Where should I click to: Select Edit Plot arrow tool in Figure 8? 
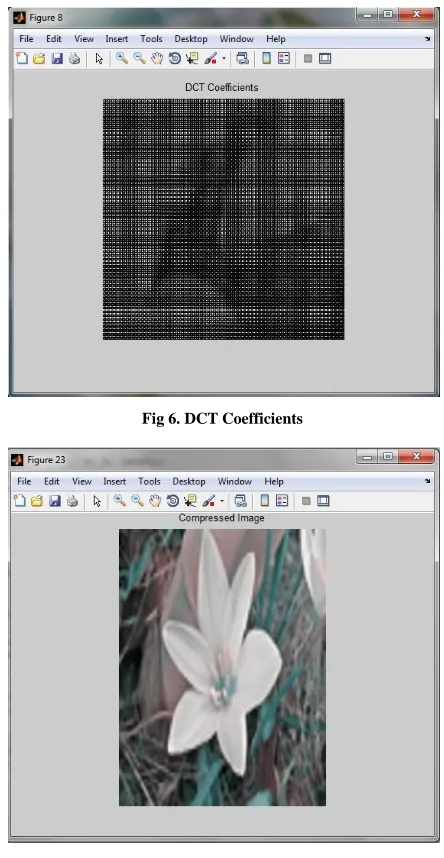99,59
